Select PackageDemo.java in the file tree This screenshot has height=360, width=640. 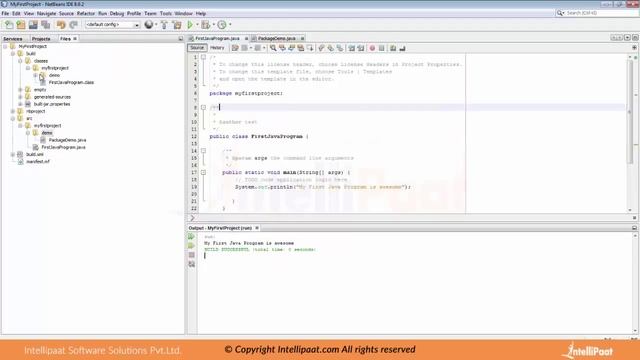point(67,140)
